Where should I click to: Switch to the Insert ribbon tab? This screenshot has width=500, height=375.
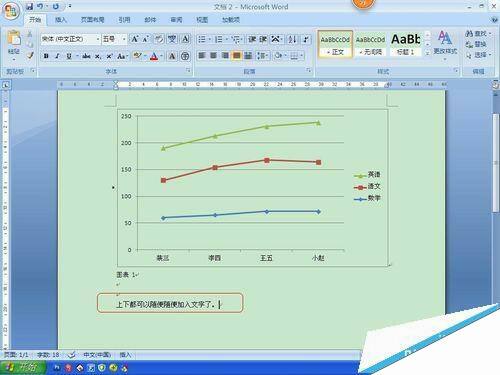[61, 20]
